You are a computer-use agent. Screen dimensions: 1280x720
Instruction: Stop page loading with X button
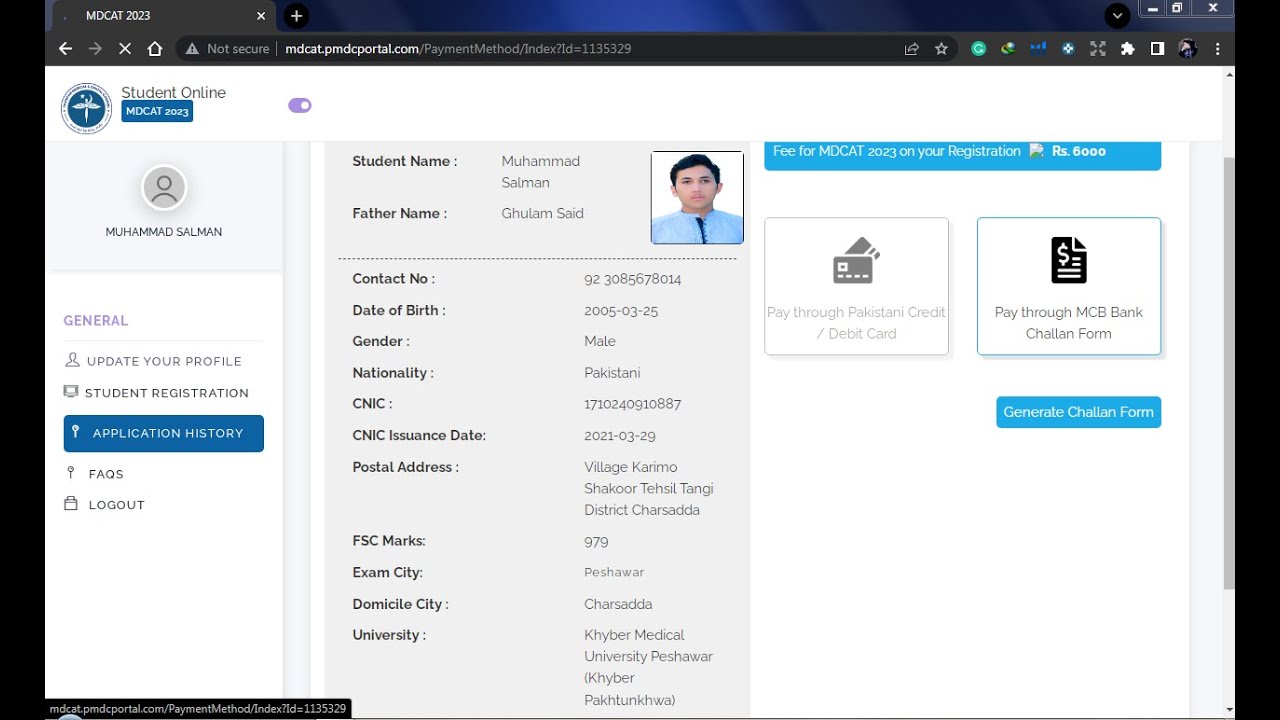tap(125, 48)
